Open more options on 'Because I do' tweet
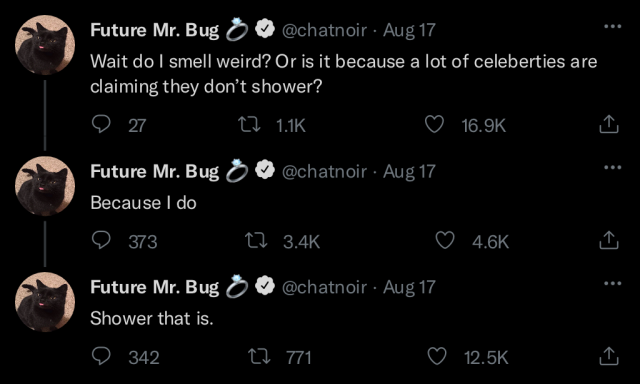The image size is (640, 384). point(613,167)
